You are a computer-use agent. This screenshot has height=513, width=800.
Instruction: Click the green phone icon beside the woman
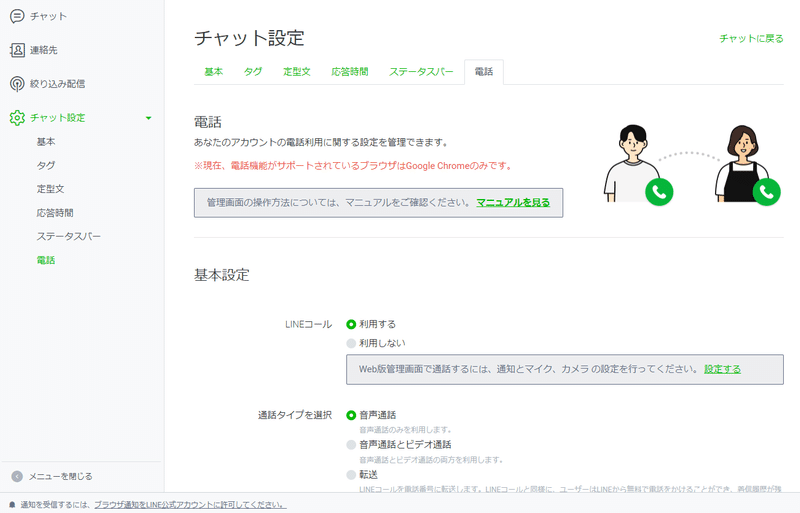766,192
